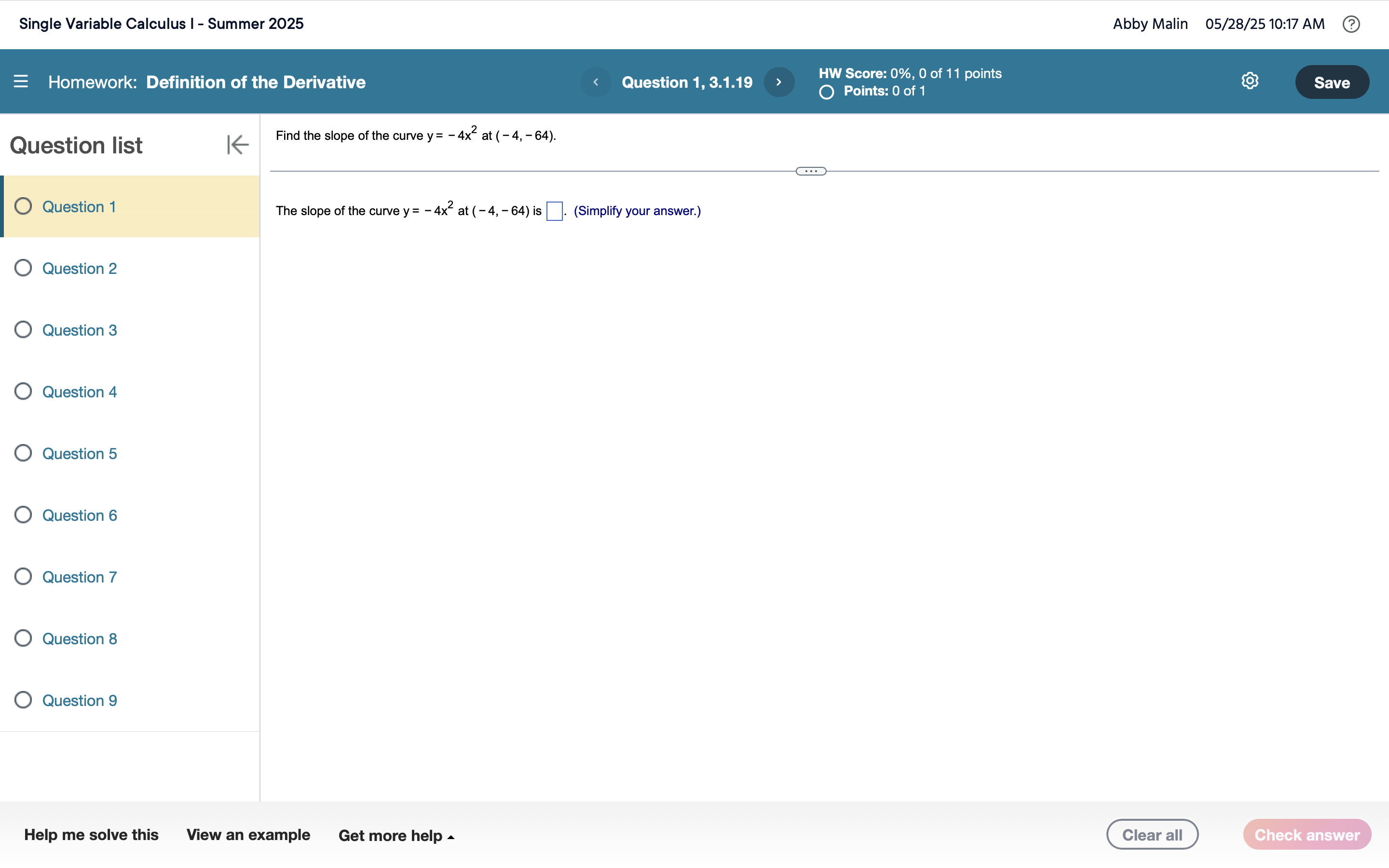Click the Save button
This screenshot has width=1389, height=868.
[x=1331, y=82]
